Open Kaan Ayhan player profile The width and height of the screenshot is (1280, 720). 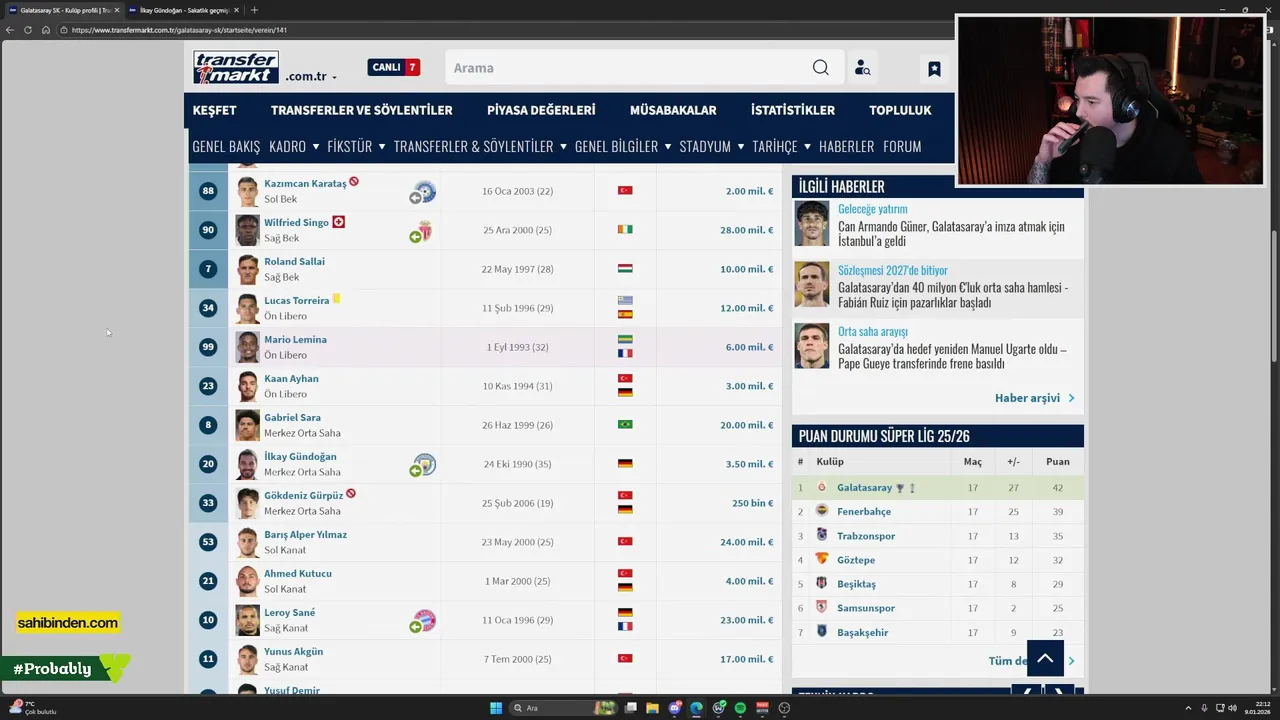click(291, 379)
